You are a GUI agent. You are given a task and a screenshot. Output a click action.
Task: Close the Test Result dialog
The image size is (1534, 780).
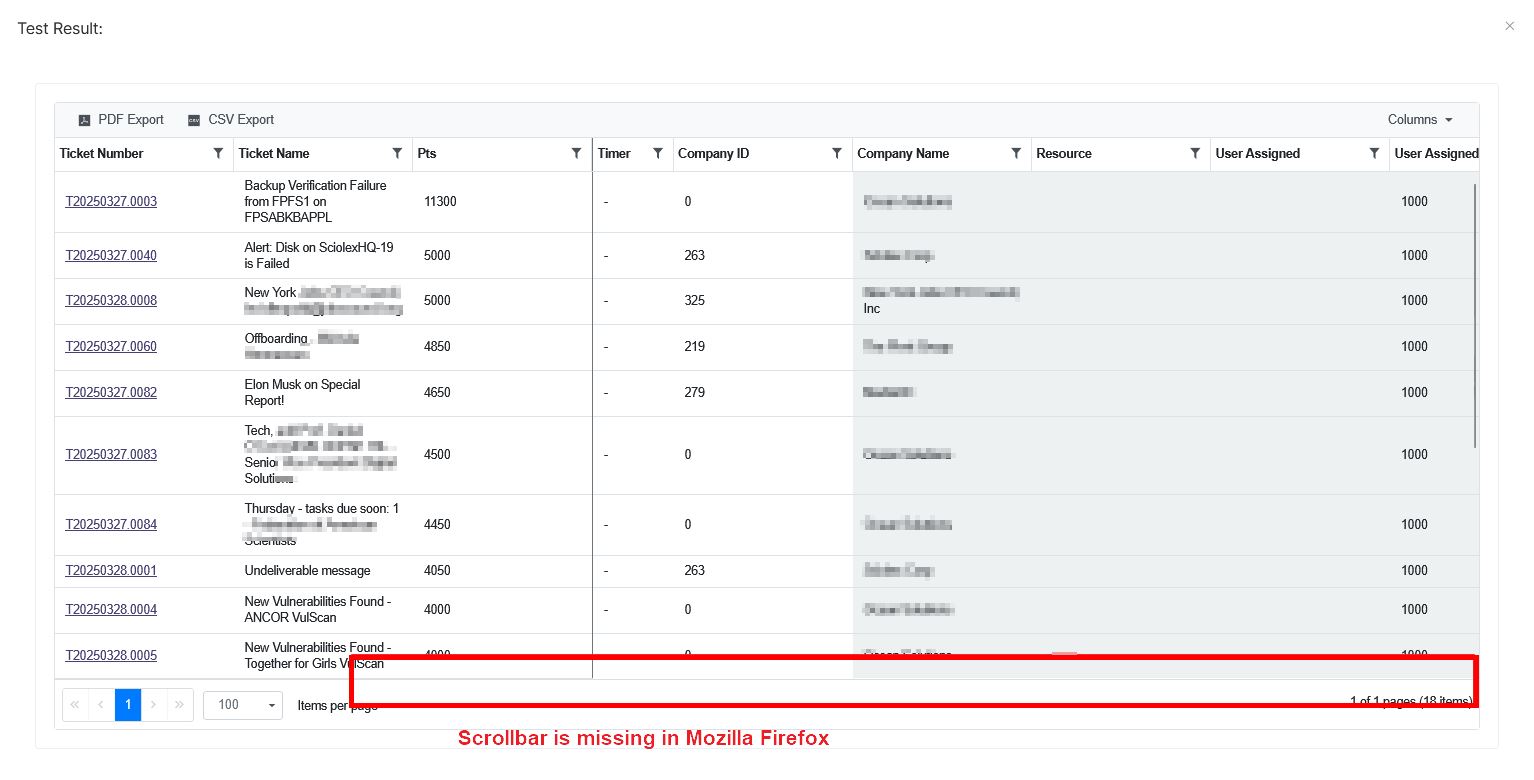(1509, 26)
